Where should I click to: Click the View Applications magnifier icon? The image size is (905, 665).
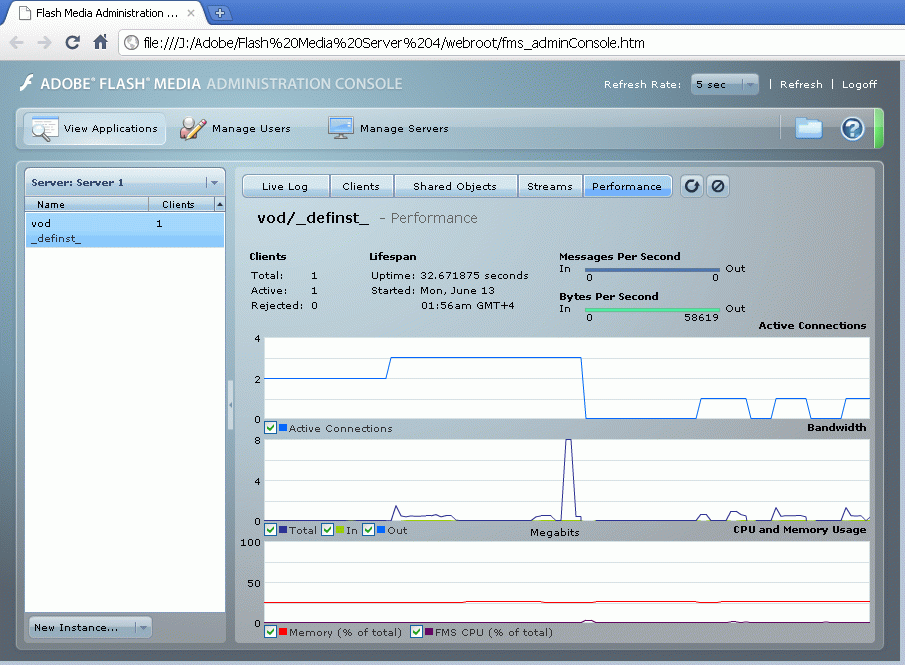tap(44, 129)
